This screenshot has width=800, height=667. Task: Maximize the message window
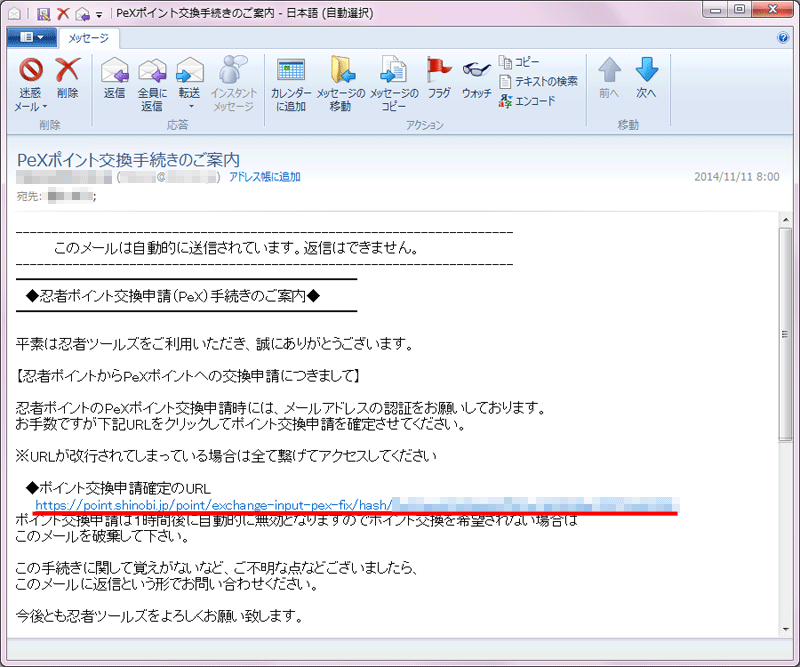click(739, 10)
